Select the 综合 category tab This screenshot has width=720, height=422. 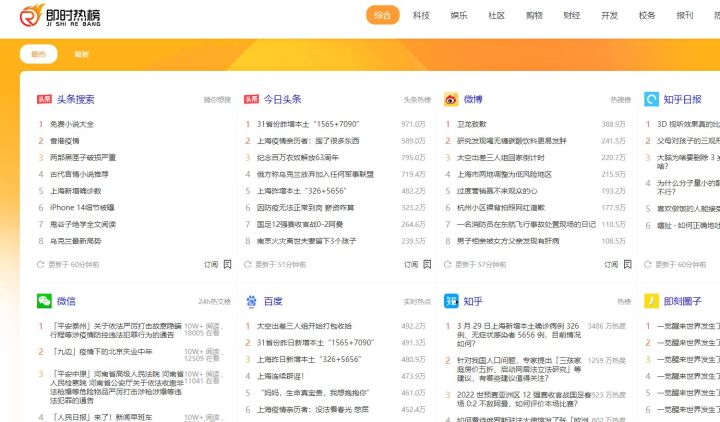point(382,15)
